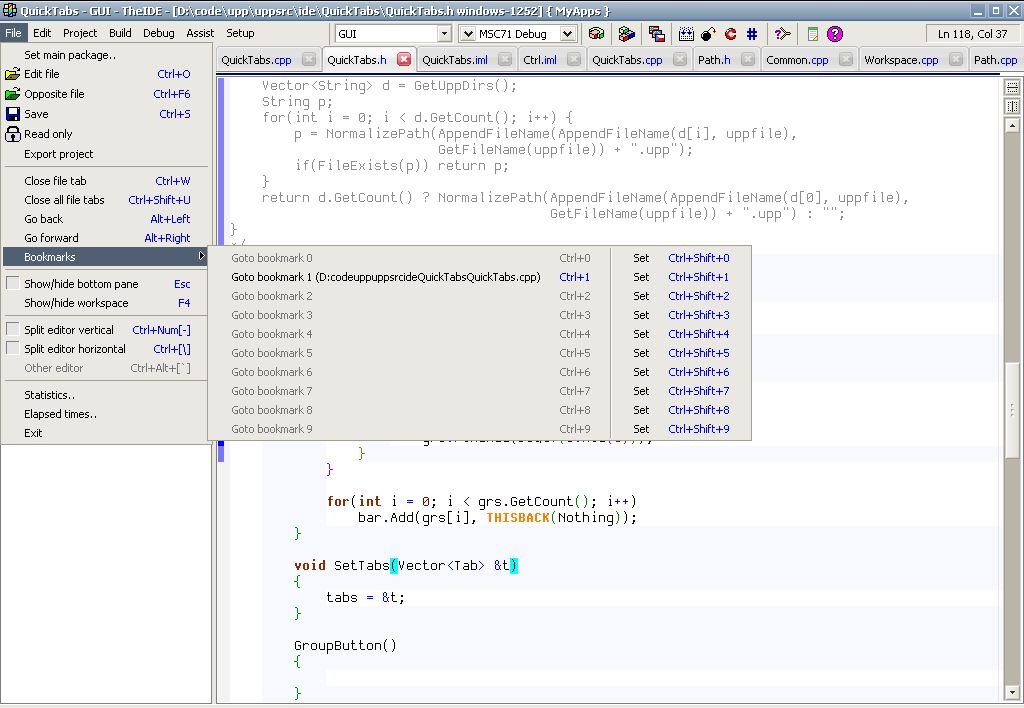Click the bomb debug icon in toolbar

pyautogui.click(x=708, y=33)
